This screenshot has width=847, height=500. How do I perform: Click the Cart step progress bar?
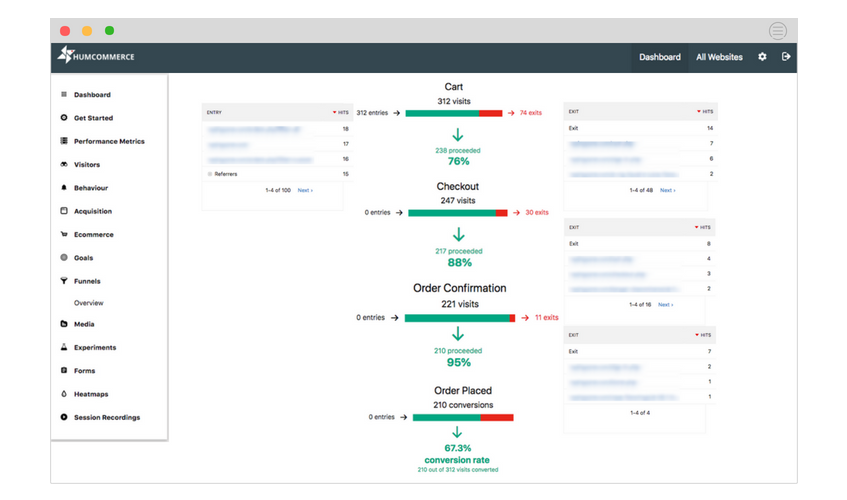(x=454, y=113)
